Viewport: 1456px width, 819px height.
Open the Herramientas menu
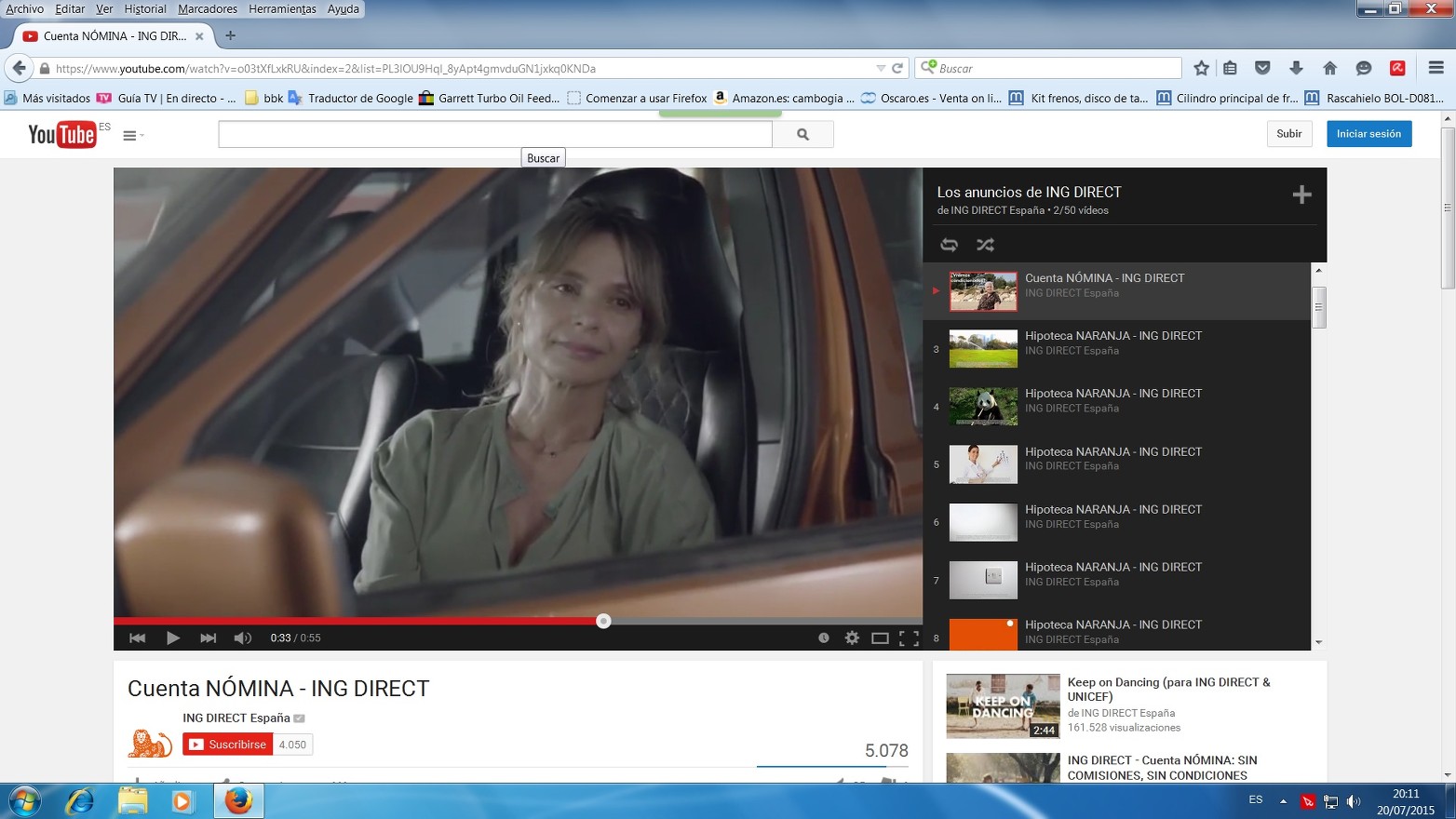[x=283, y=9]
